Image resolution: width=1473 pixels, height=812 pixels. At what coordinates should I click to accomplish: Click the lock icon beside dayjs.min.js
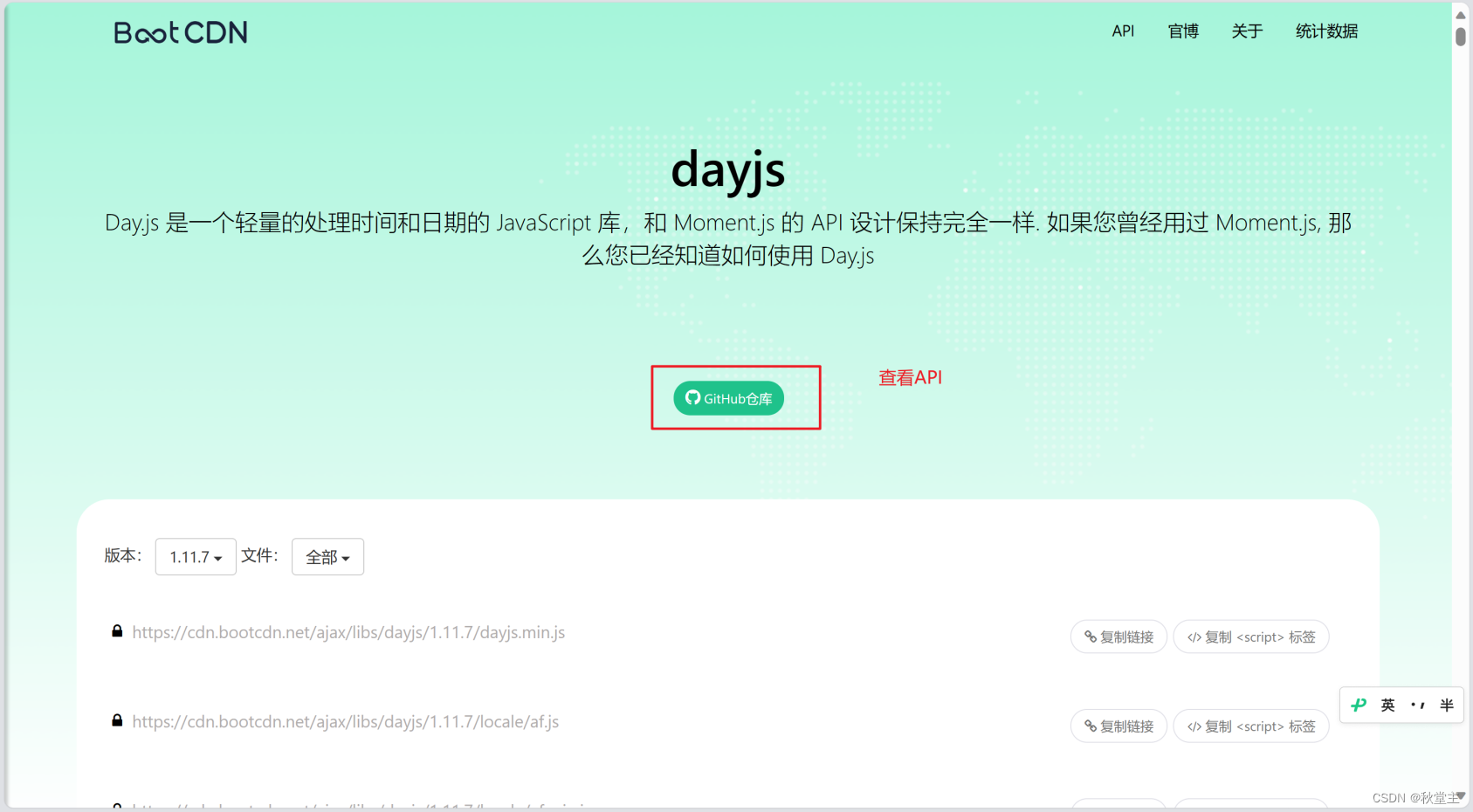click(x=117, y=630)
